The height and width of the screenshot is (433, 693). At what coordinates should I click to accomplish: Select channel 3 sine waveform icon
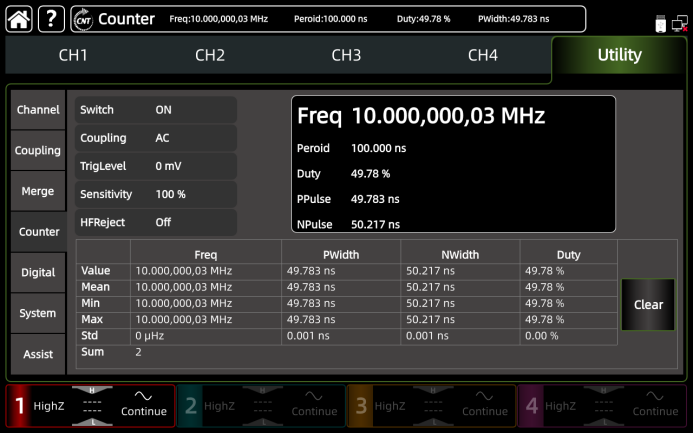(x=484, y=396)
